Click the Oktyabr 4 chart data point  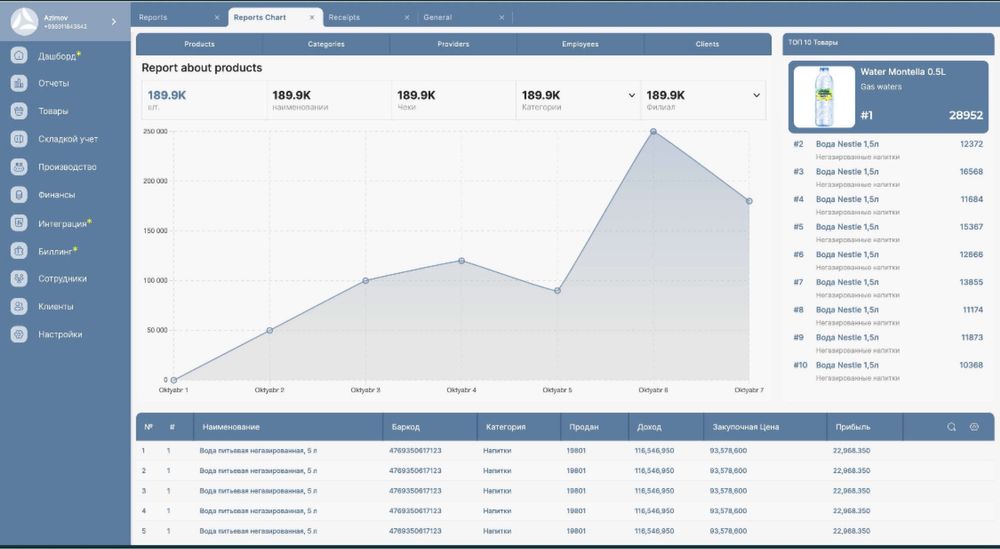(x=461, y=261)
